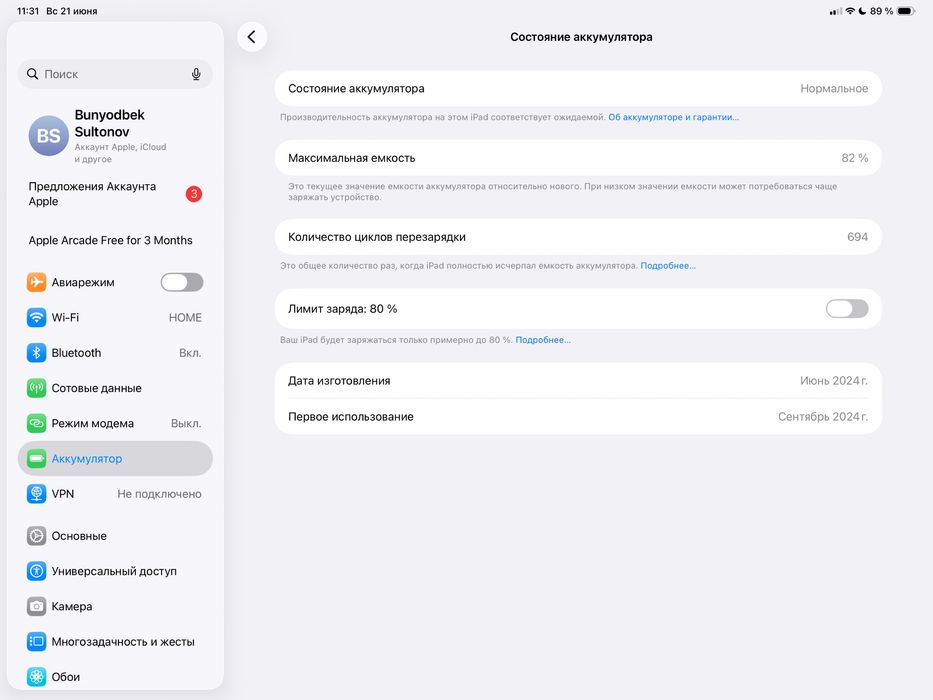Tap the moon focus status icon
Viewport: 933px width, 700px height.
862,11
